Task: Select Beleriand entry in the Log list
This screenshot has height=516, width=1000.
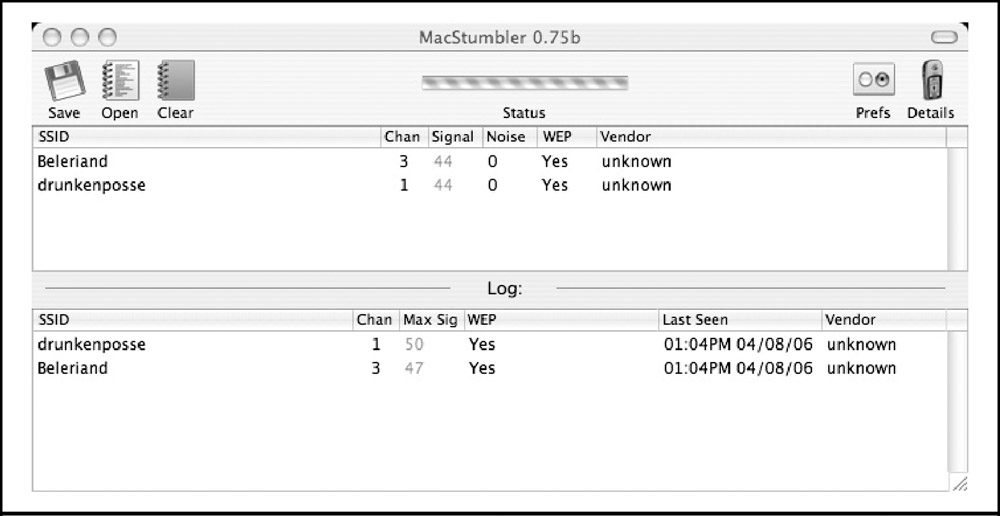Action: tap(490, 369)
